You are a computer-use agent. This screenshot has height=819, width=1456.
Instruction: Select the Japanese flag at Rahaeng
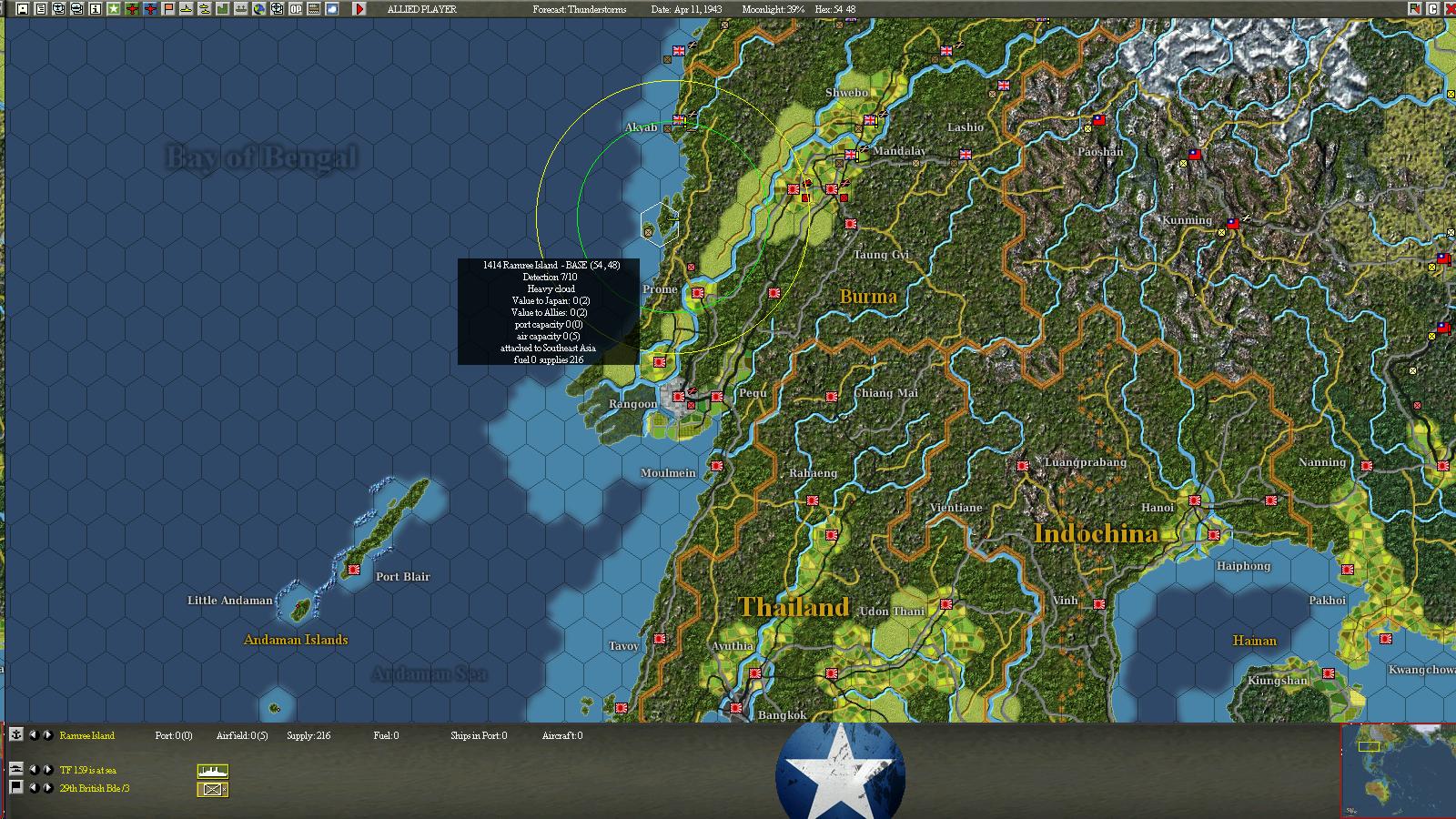point(813,500)
